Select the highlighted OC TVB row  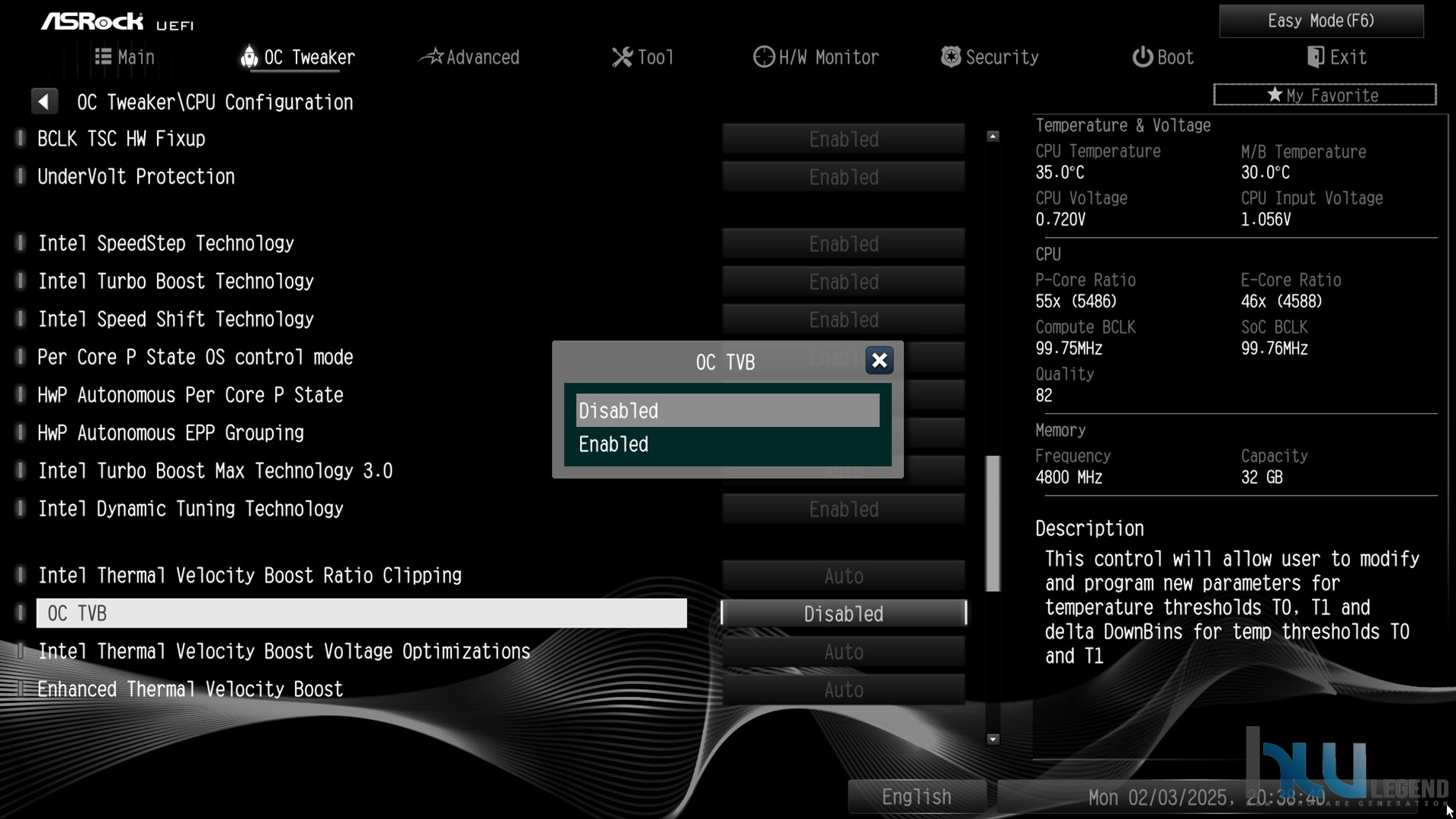coord(361,613)
